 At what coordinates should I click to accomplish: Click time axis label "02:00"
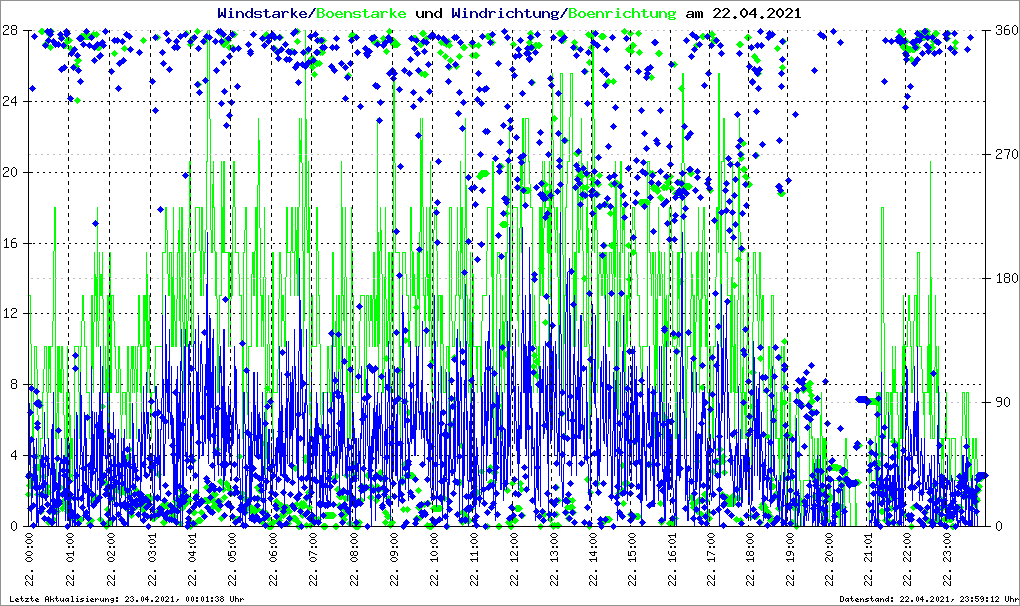pos(110,547)
